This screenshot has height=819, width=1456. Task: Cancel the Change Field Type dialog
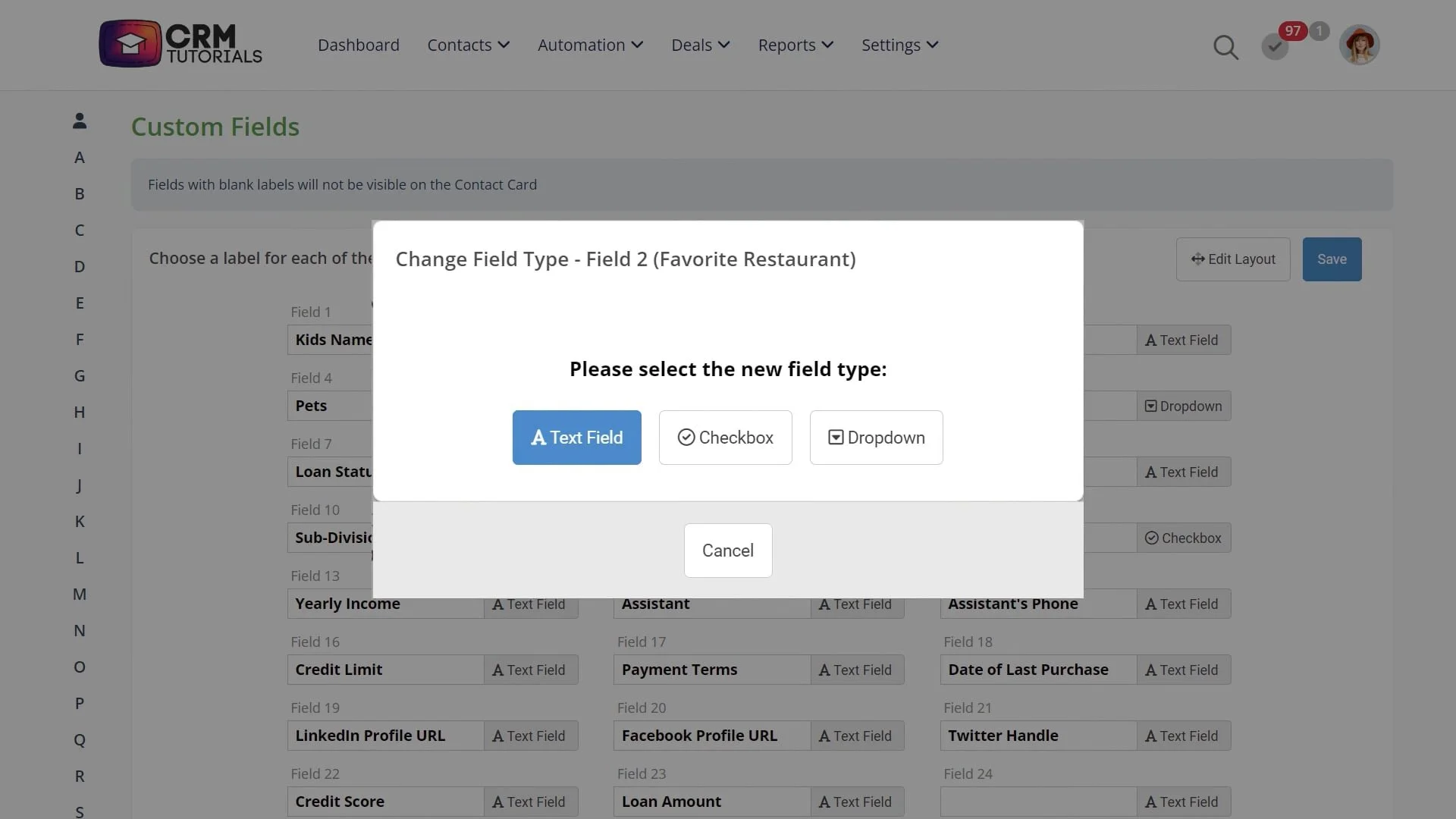point(727,551)
